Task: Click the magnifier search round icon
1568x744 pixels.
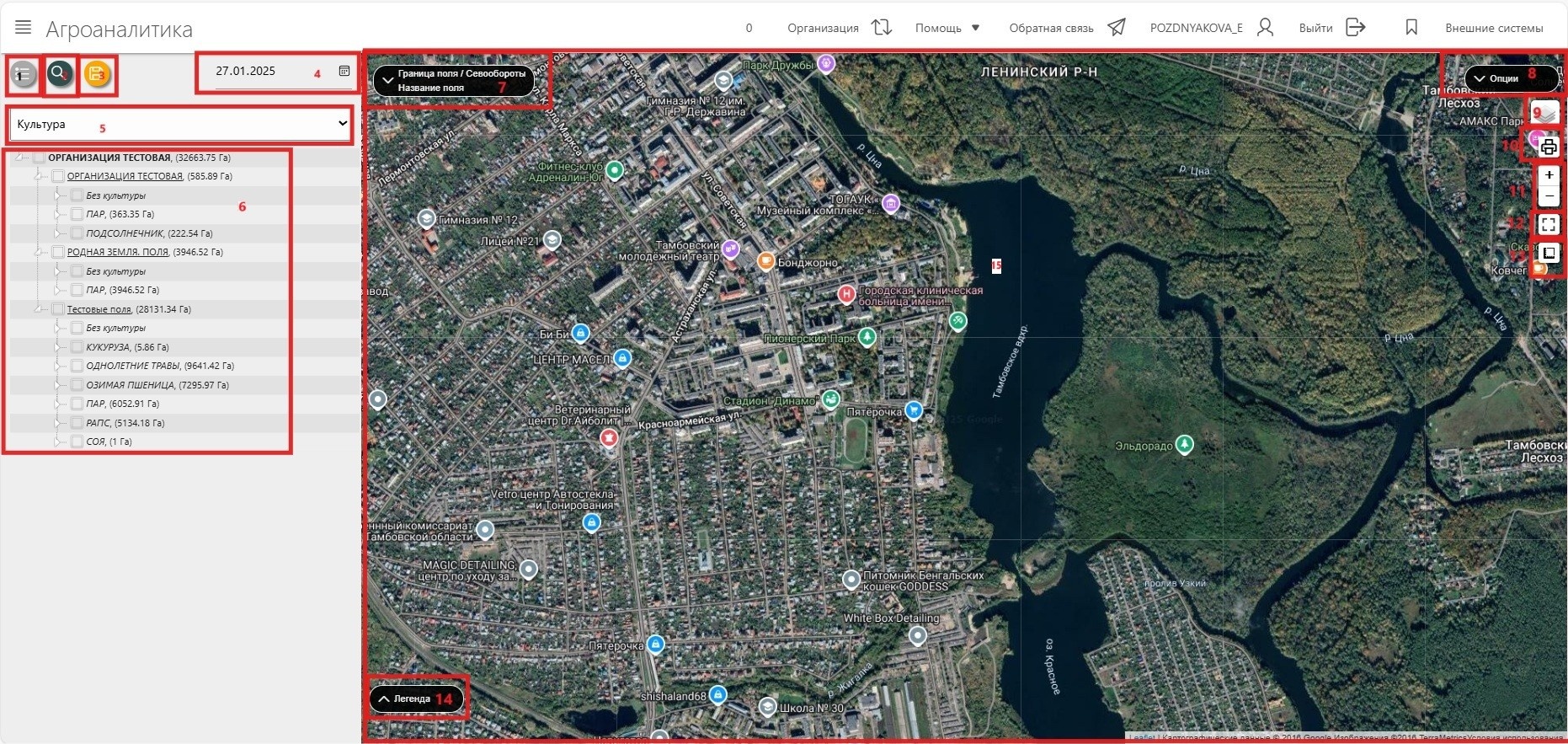Action: 60,75
